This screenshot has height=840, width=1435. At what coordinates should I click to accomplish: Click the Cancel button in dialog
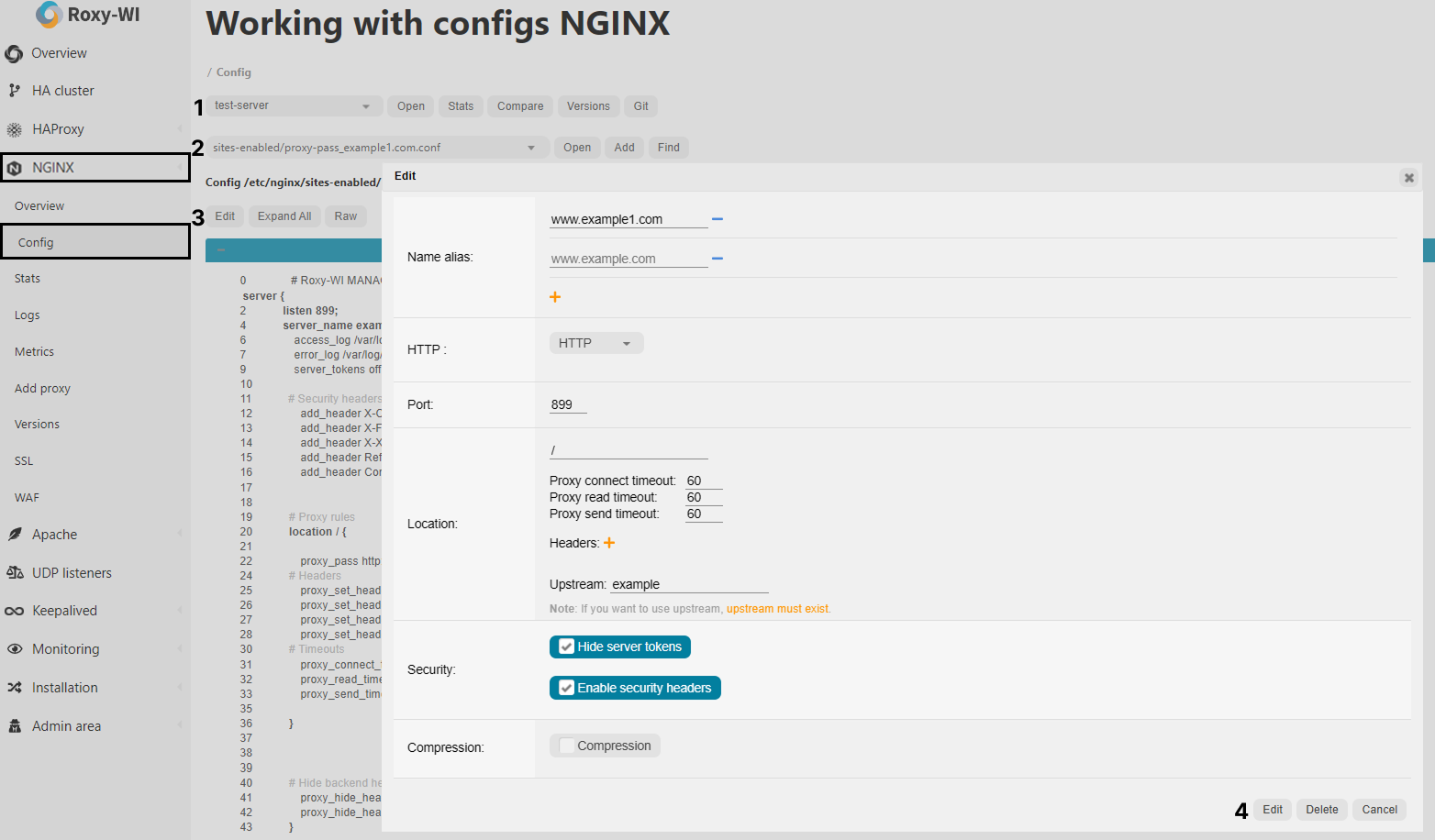(1380, 810)
